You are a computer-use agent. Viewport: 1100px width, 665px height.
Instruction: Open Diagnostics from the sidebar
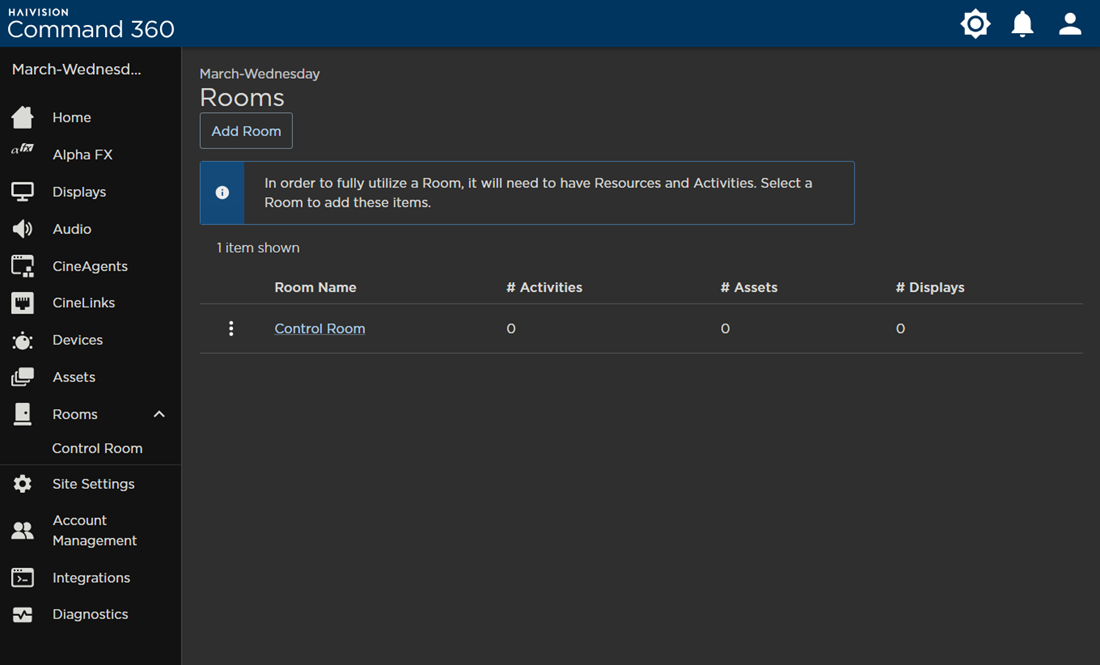tap(90, 614)
